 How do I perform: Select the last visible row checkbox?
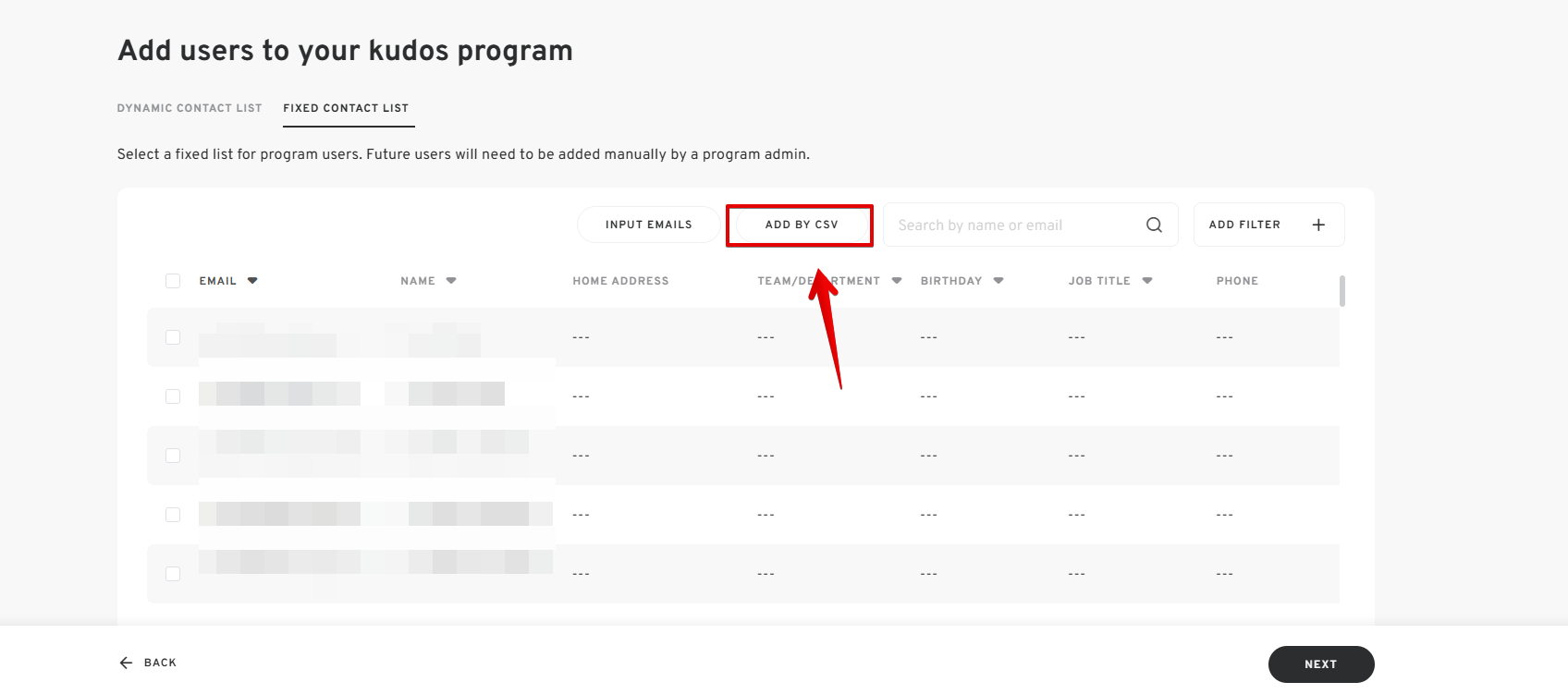click(x=173, y=574)
